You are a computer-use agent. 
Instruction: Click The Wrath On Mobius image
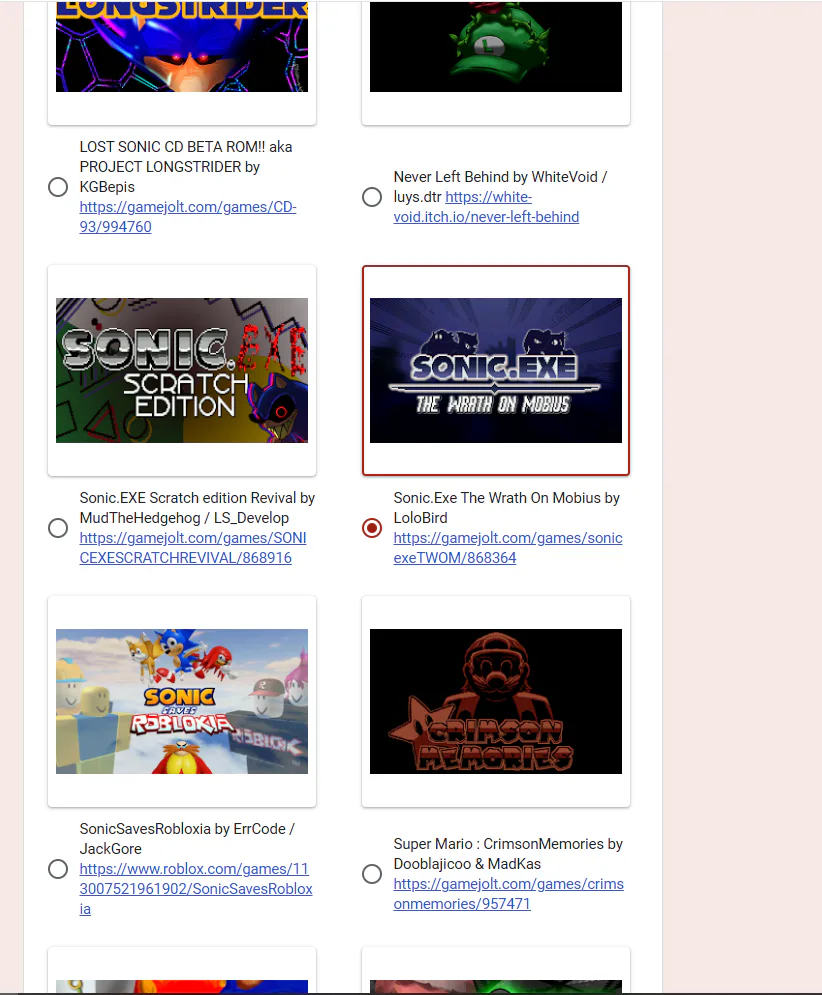point(496,371)
